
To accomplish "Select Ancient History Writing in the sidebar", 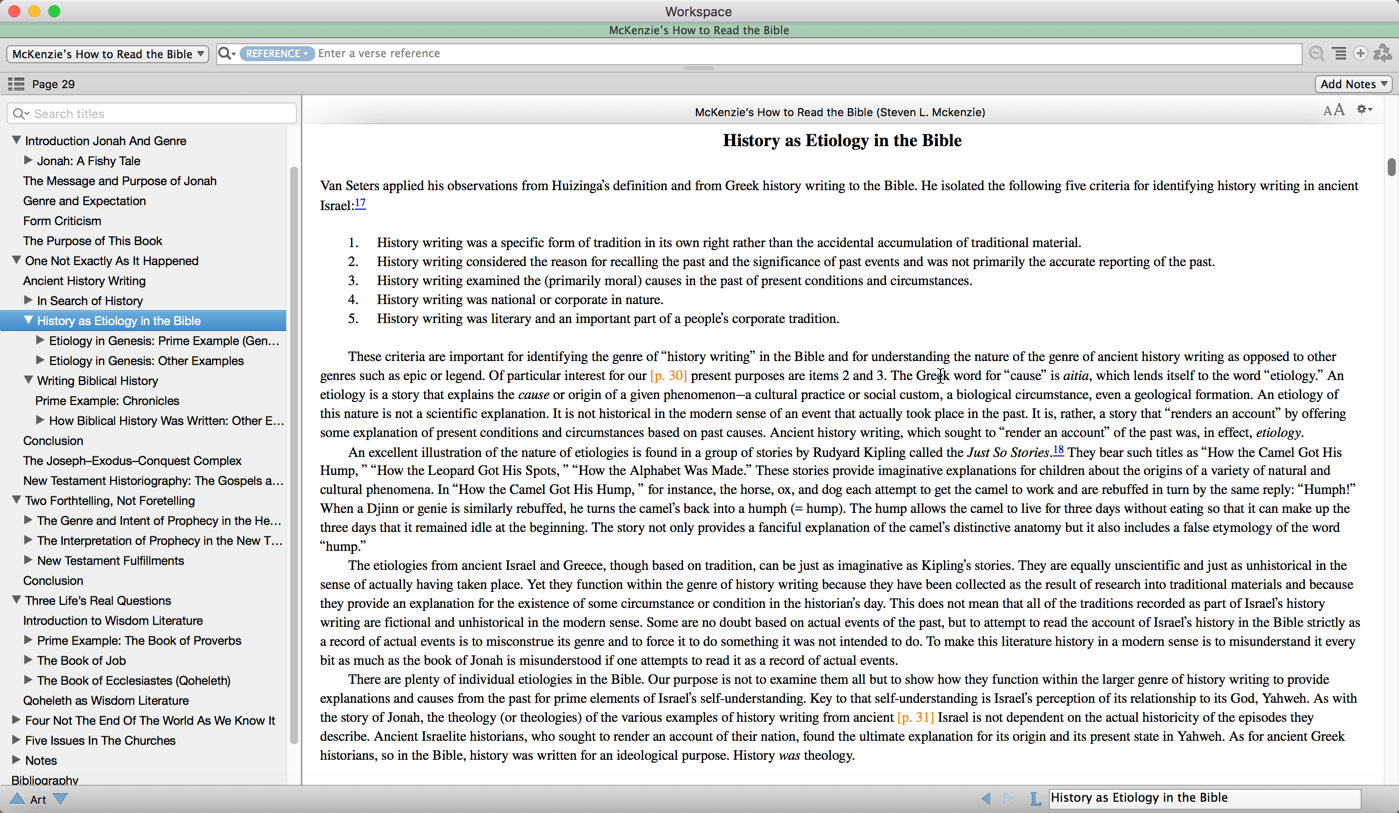I will (x=84, y=281).
